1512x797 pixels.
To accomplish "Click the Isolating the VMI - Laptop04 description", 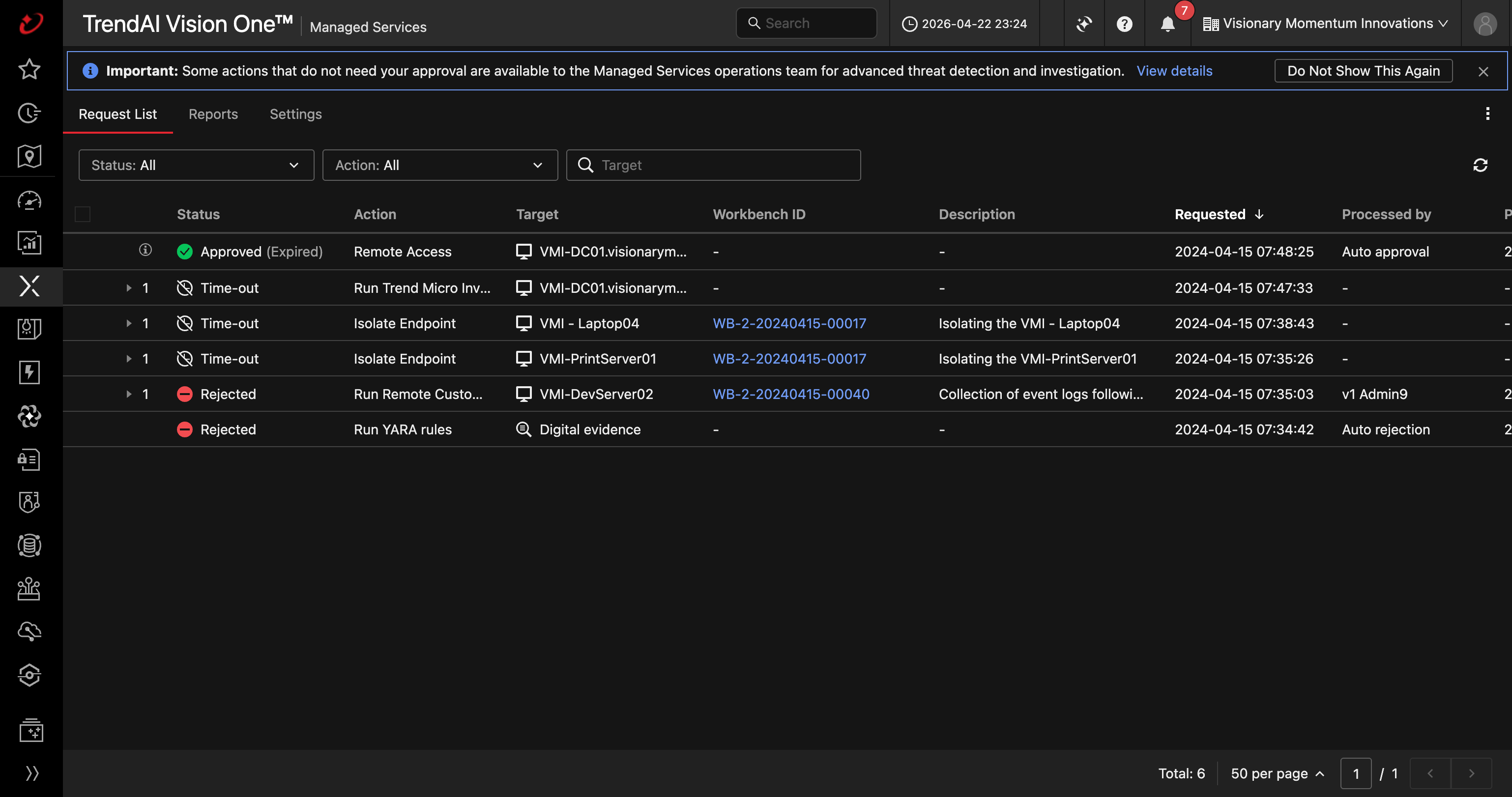I will click(x=1029, y=323).
